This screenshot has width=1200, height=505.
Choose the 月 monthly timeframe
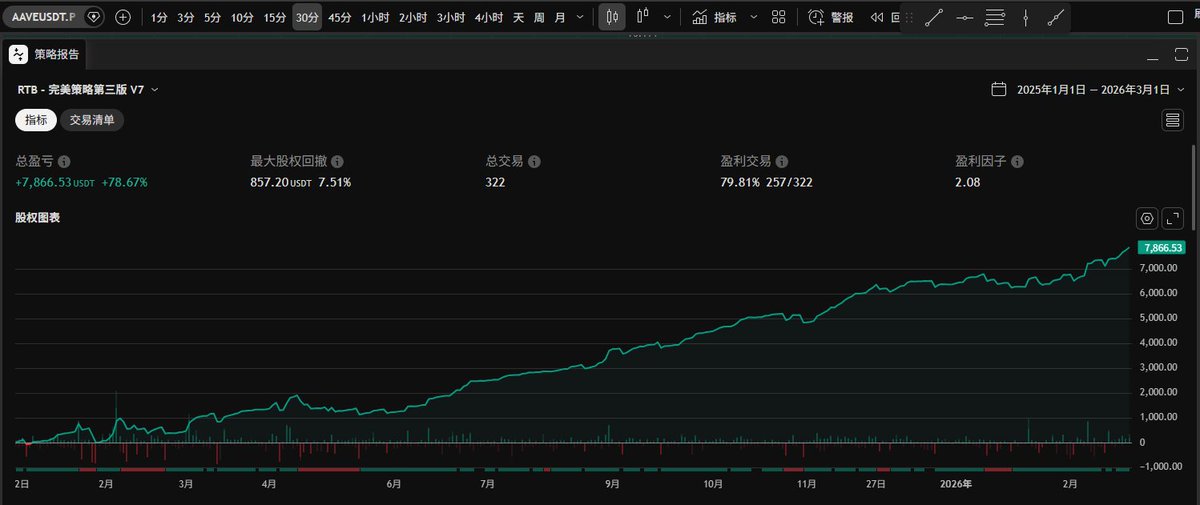(x=559, y=17)
